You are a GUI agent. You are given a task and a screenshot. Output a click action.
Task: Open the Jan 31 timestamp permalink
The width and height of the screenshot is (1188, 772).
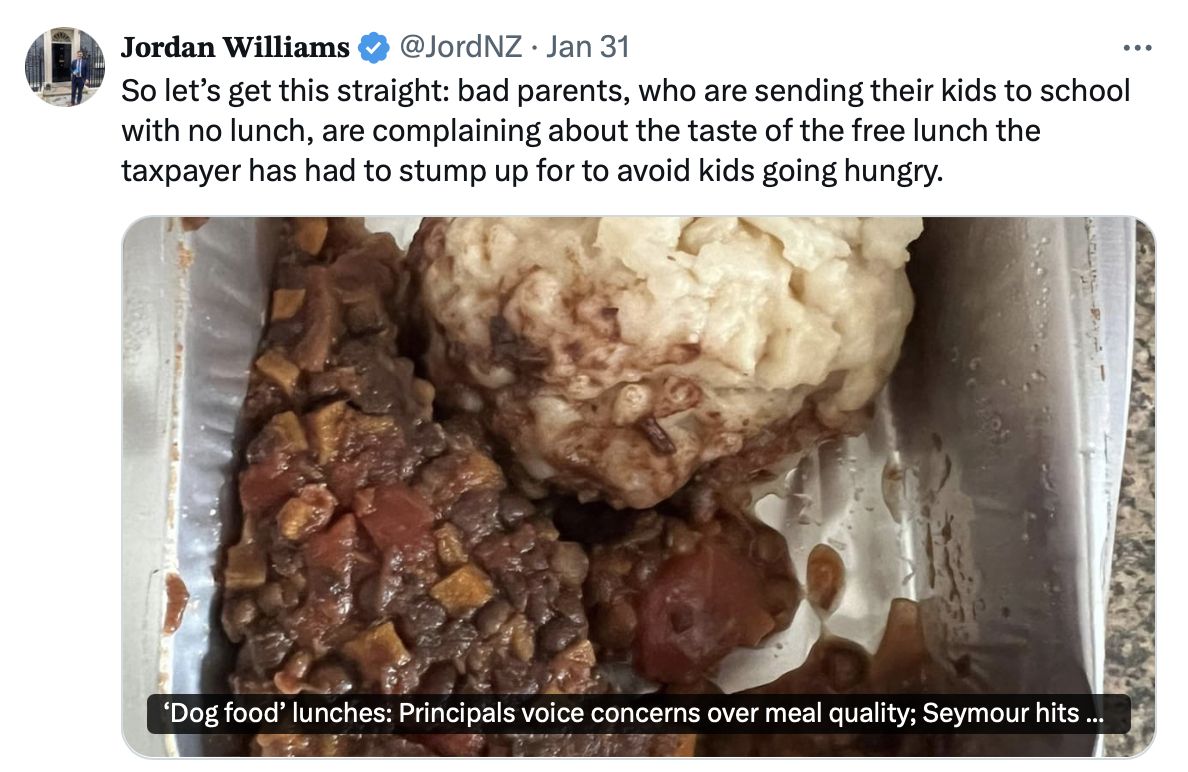click(588, 47)
